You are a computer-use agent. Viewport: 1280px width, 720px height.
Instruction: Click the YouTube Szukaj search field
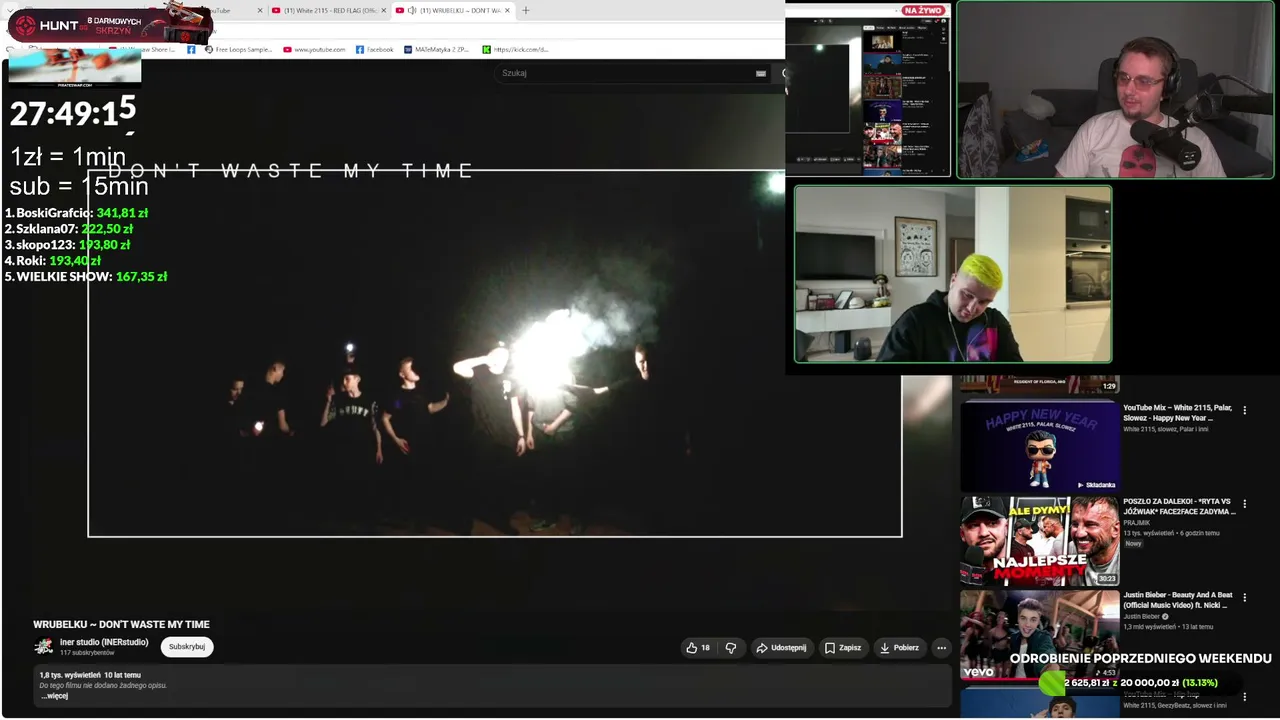(x=625, y=73)
